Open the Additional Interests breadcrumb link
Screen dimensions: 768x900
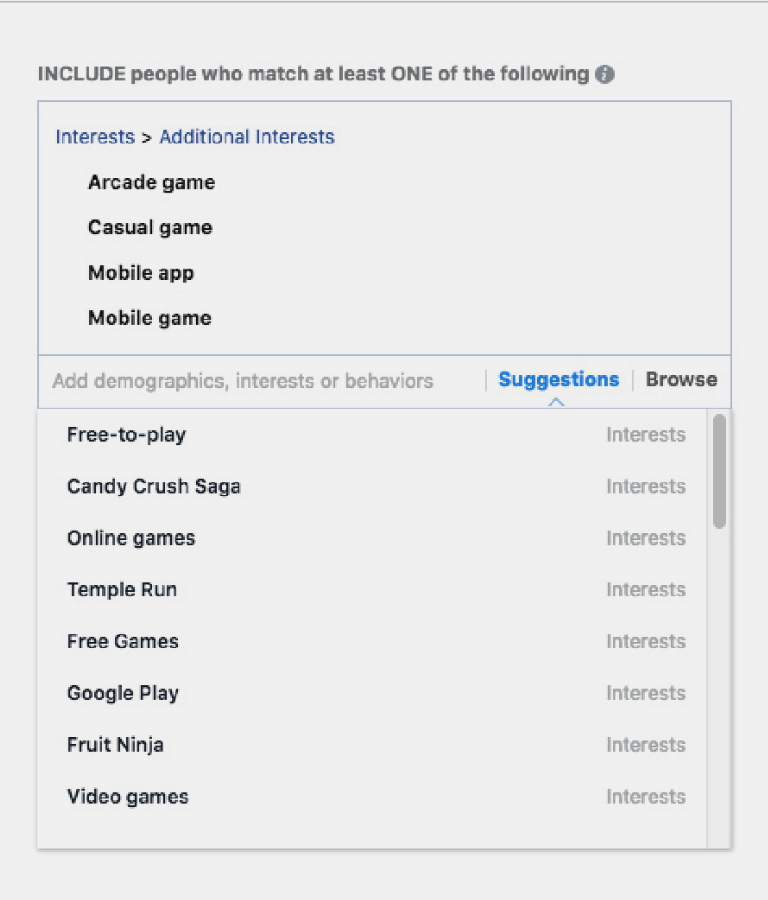[247, 137]
